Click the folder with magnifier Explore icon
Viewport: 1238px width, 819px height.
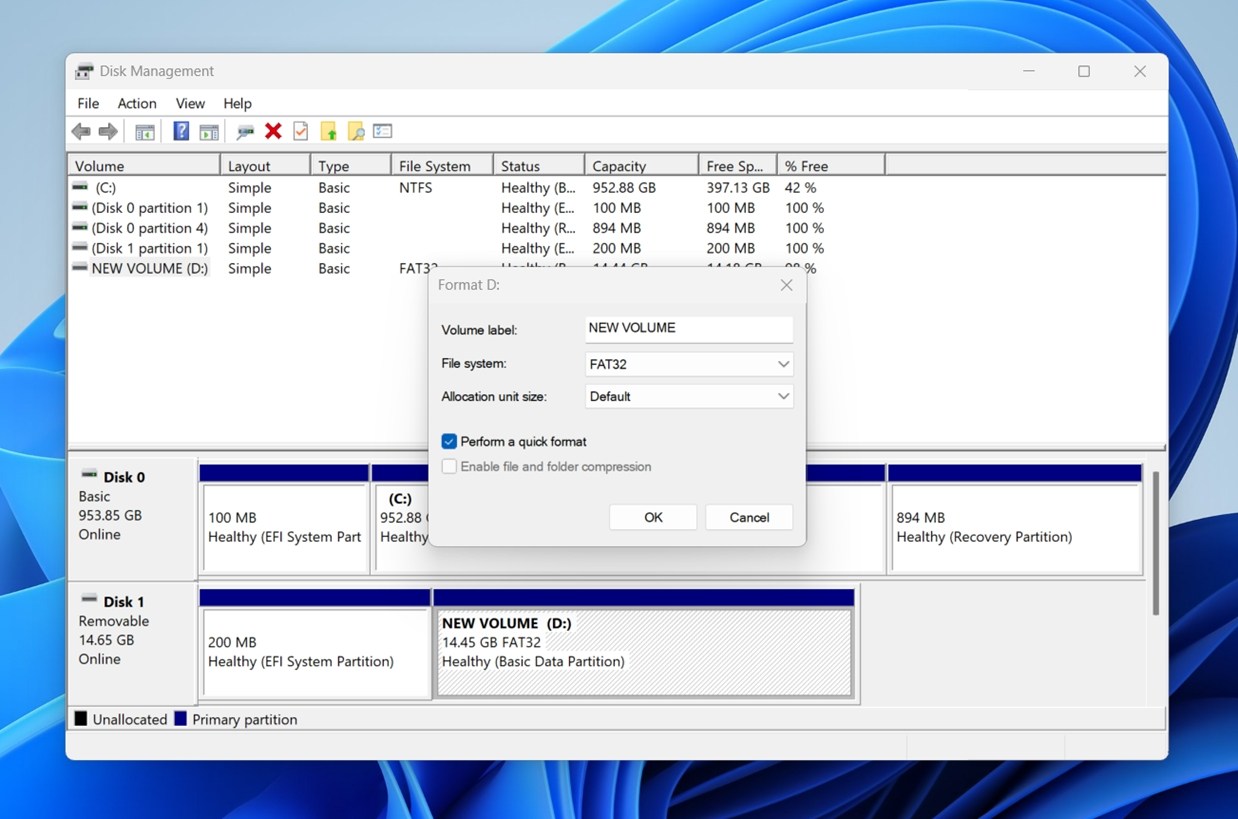point(355,131)
